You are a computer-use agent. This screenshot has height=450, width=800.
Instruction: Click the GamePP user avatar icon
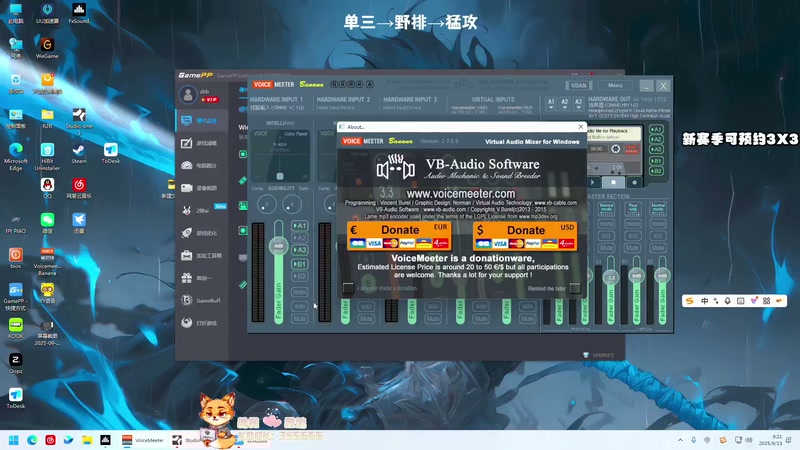point(188,94)
